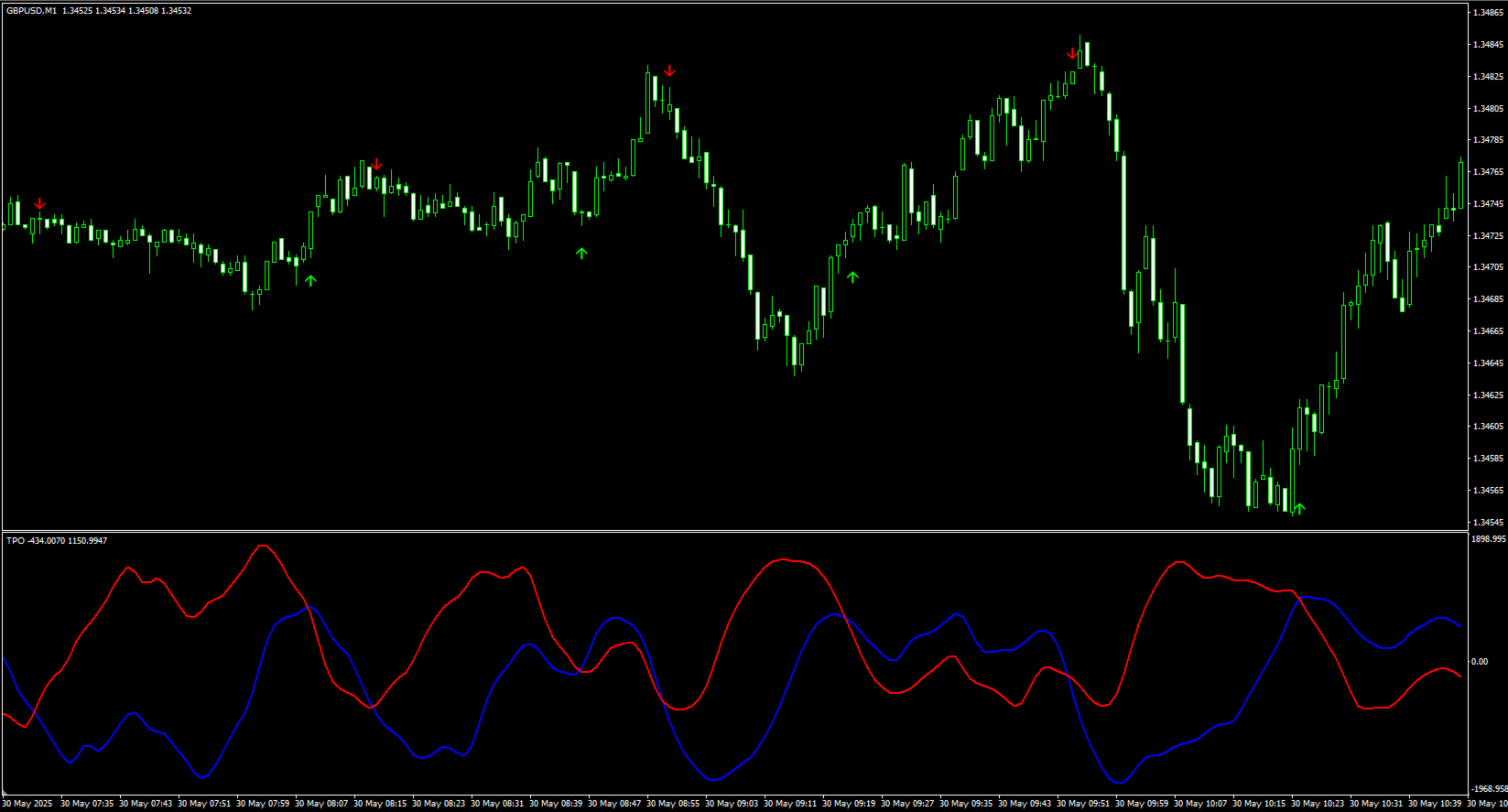Click the 30 May 09:59 time label
Screen dimensions: 1508x812
pos(1142,804)
